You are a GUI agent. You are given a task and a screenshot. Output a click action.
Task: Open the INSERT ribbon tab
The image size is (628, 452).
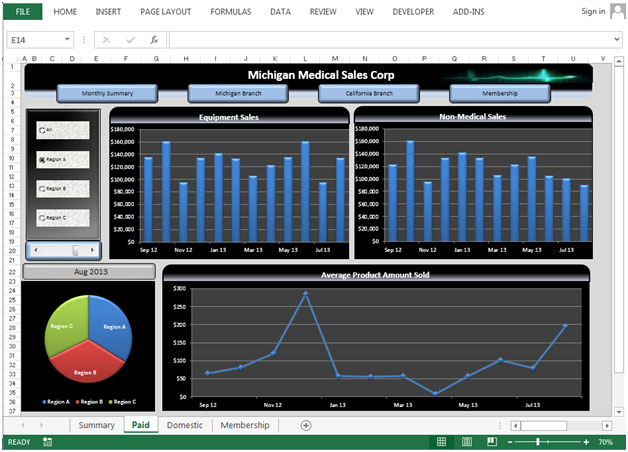pyautogui.click(x=108, y=12)
